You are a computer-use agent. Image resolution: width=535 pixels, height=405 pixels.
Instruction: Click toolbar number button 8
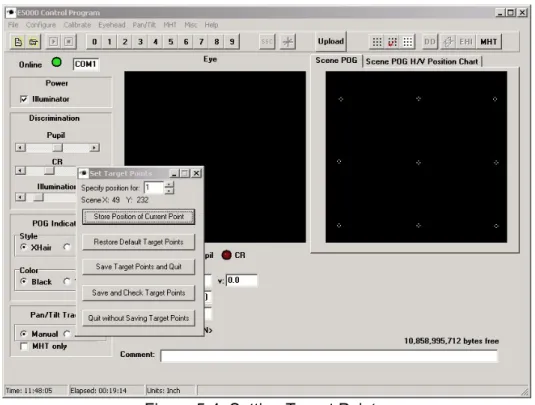tap(217, 42)
